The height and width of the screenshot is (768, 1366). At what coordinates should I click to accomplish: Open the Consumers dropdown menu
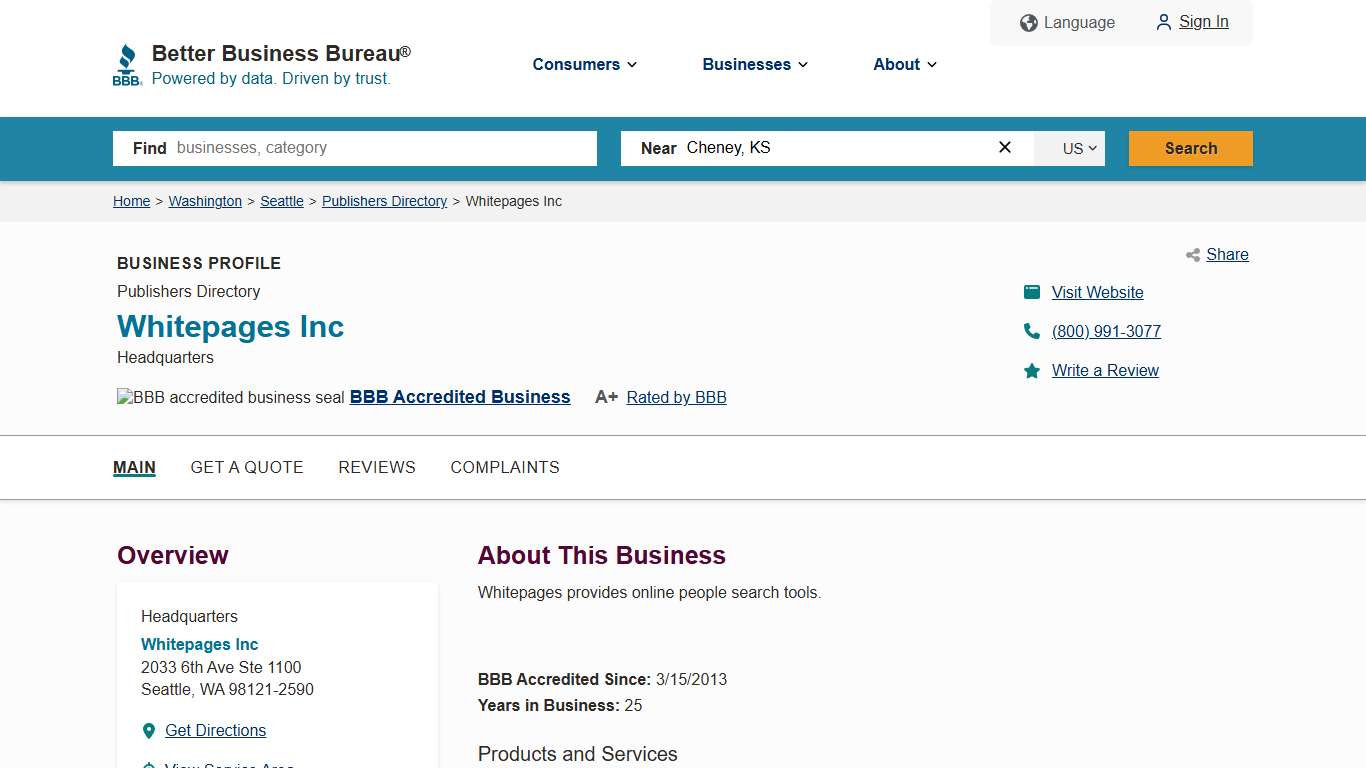point(584,64)
